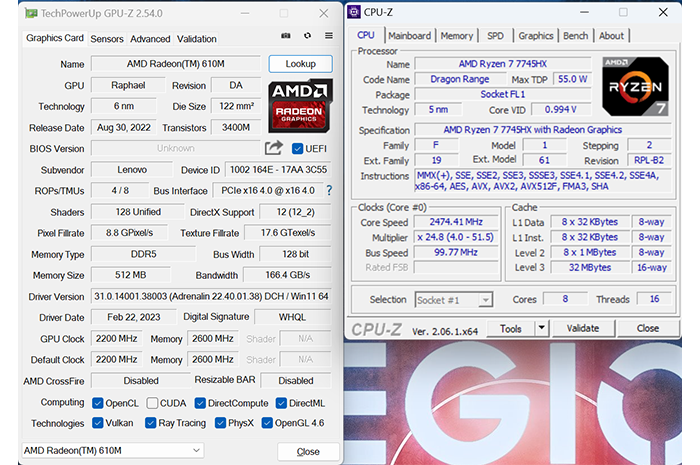The width and height of the screenshot is (700, 465).
Task: Click the Multiplier value x 24.8
Action: coord(456,237)
